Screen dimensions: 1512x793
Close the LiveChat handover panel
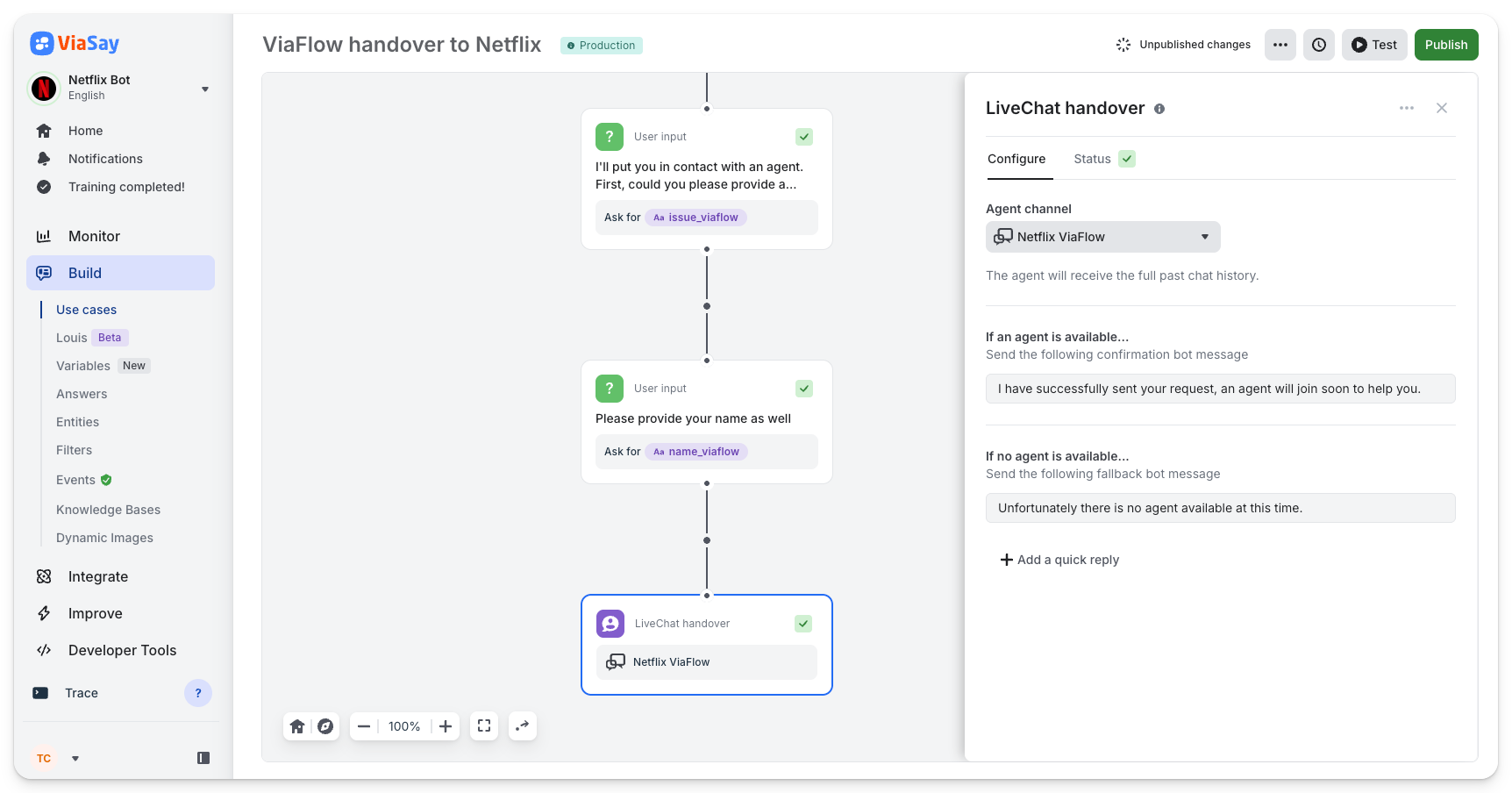click(x=1442, y=108)
